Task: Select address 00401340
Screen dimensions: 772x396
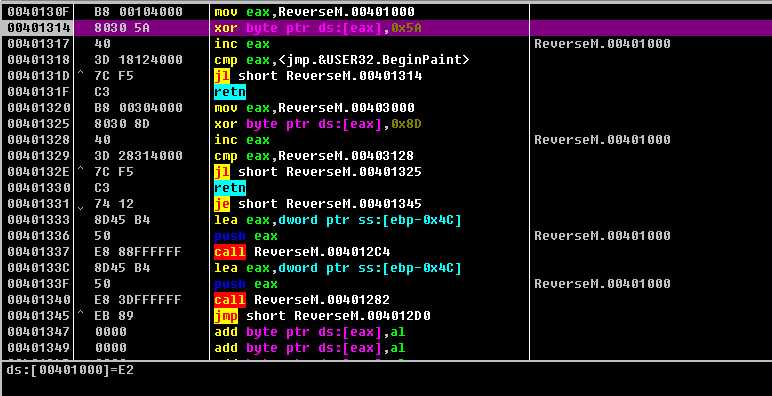Action: (39, 300)
